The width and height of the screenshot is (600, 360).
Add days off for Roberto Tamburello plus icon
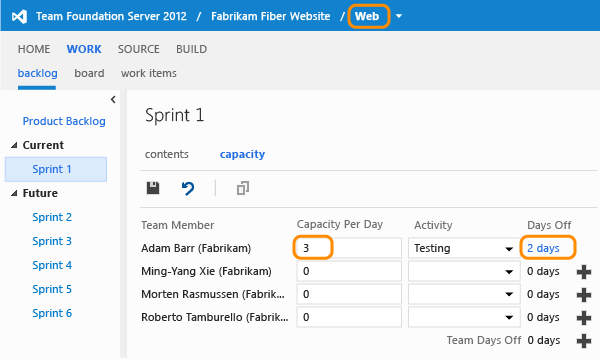(x=584, y=318)
